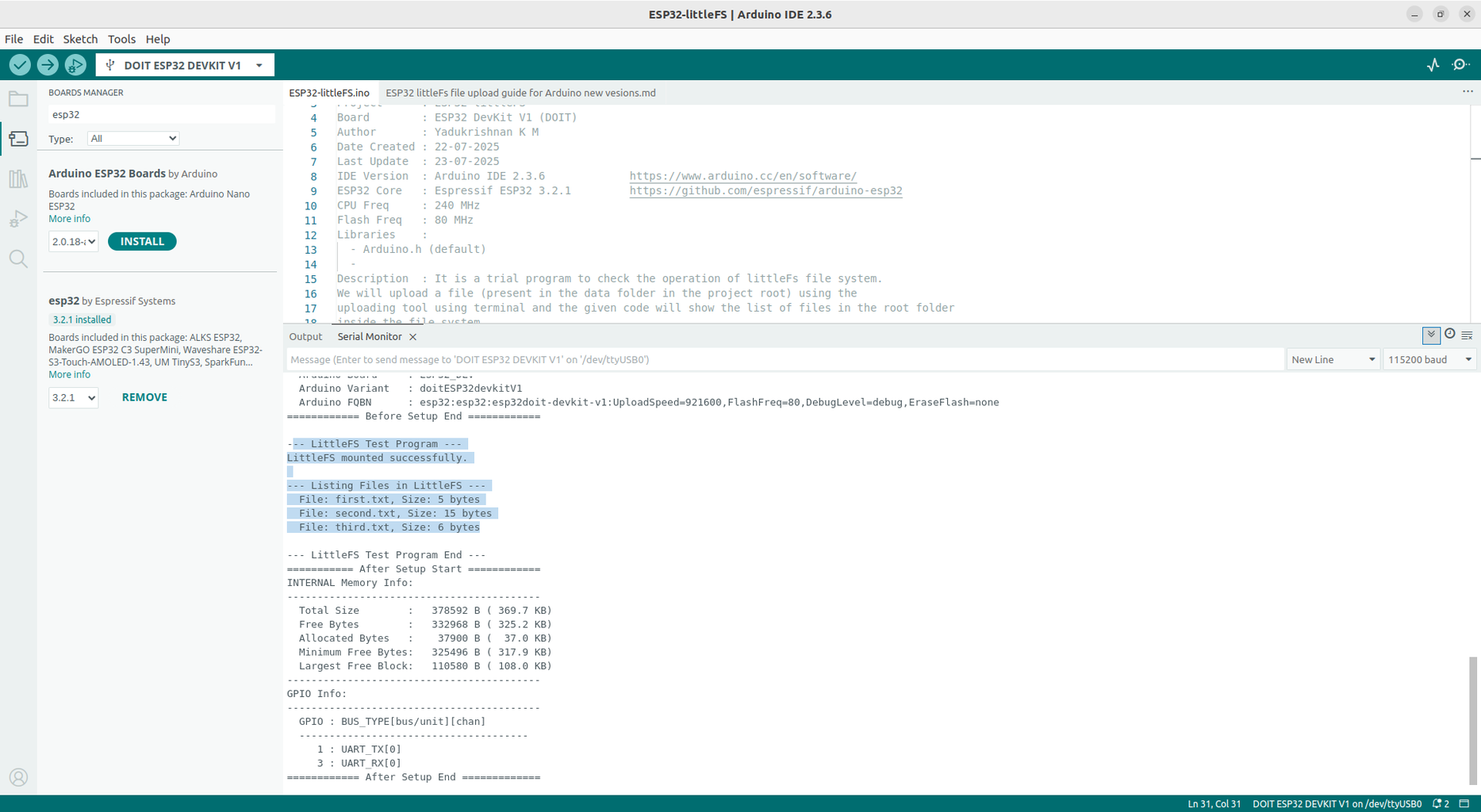Click the "esp32 by Espressif Systems" package title
Viewport: 1481px width, 812px height.
pos(112,301)
